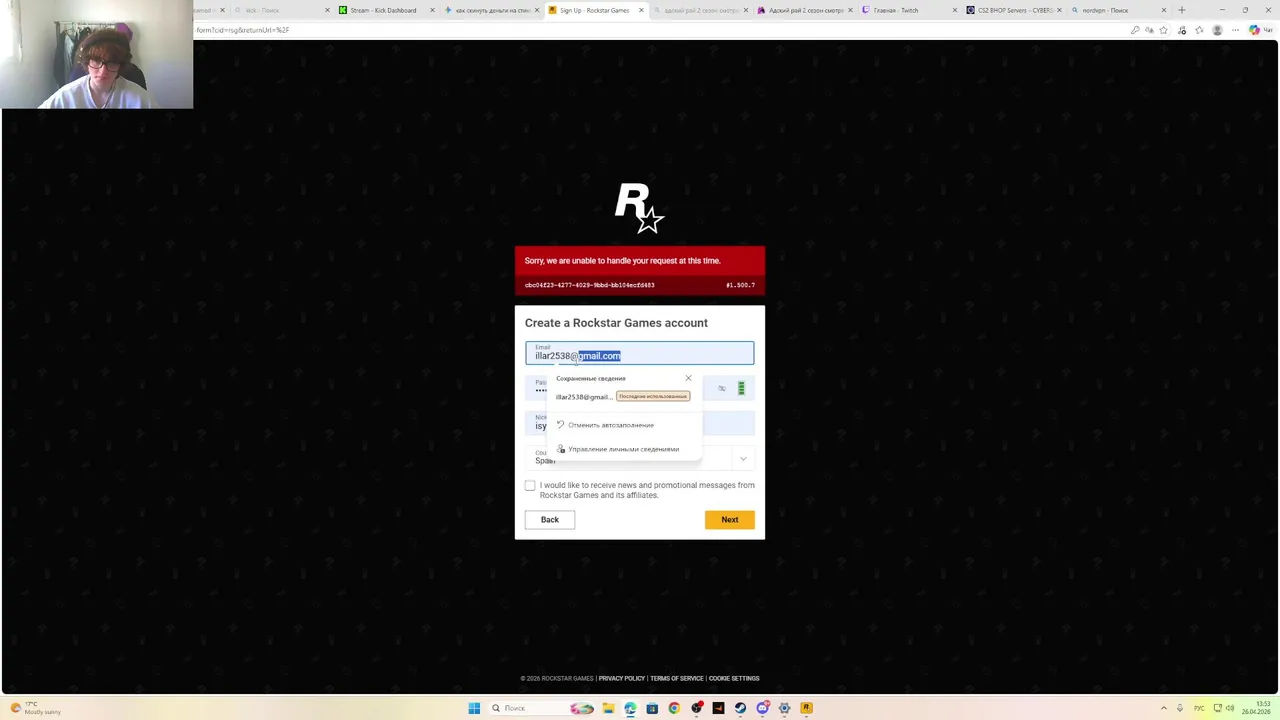Close the Stream - Kick Dashboard tab
Image resolution: width=1280 pixels, height=720 pixels.
[x=432, y=10]
